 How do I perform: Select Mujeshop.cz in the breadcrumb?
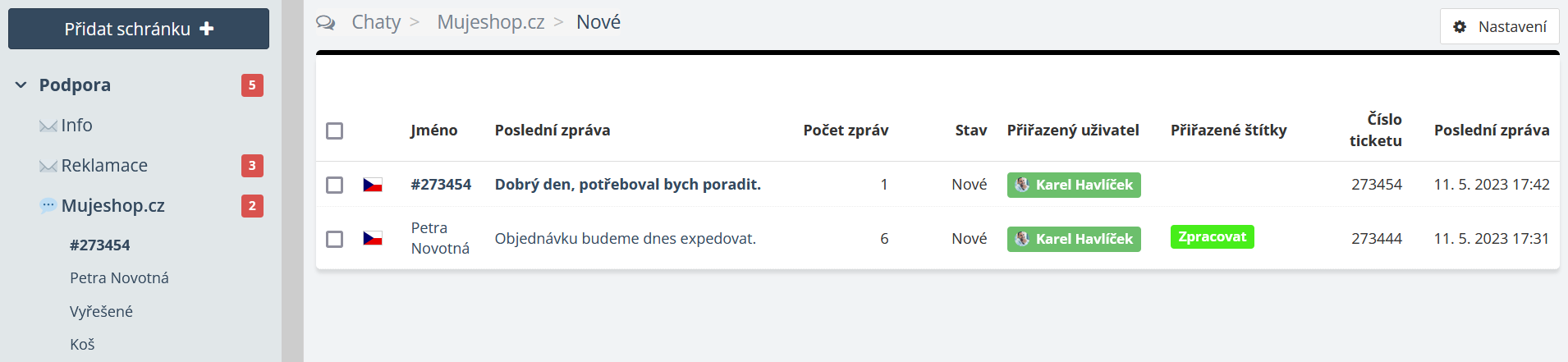(490, 22)
